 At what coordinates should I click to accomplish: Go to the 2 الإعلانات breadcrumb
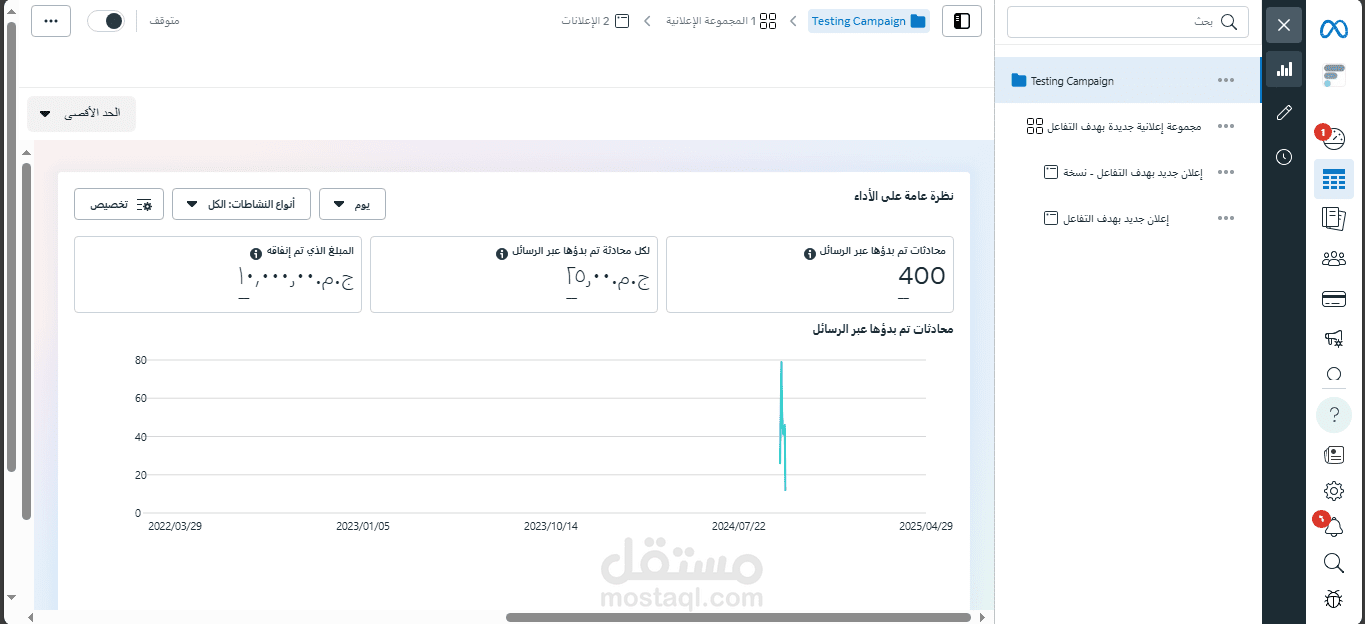(595, 21)
